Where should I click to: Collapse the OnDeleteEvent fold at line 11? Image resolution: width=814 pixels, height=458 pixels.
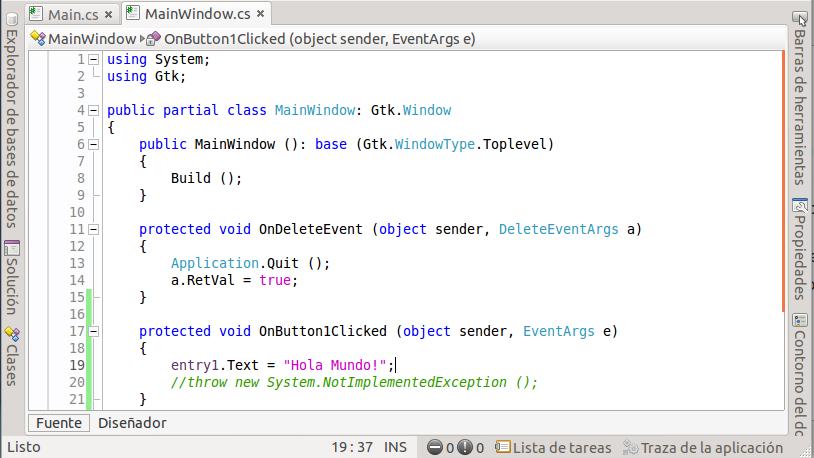(x=93, y=230)
